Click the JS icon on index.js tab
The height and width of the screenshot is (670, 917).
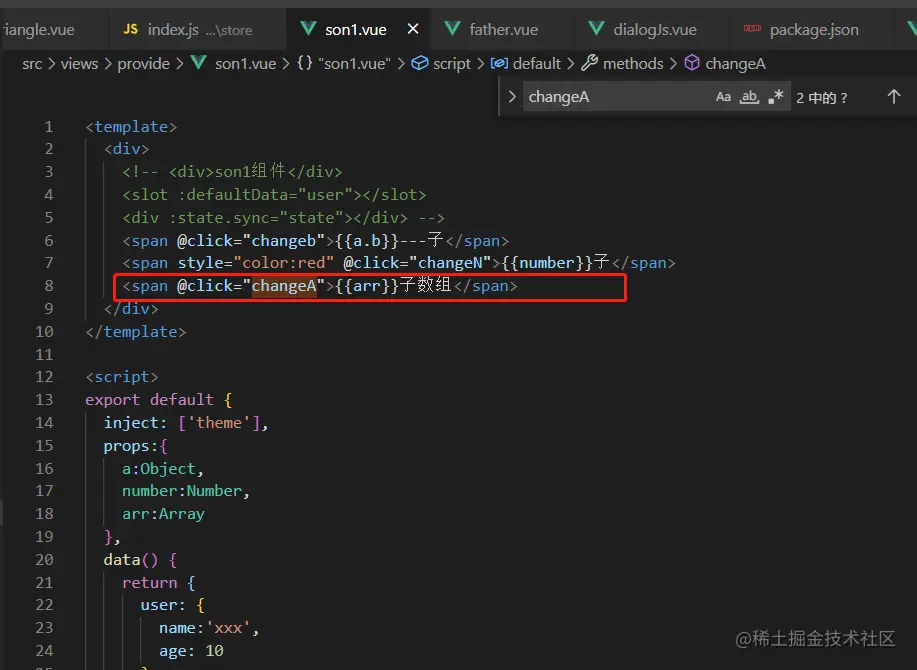point(130,29)
